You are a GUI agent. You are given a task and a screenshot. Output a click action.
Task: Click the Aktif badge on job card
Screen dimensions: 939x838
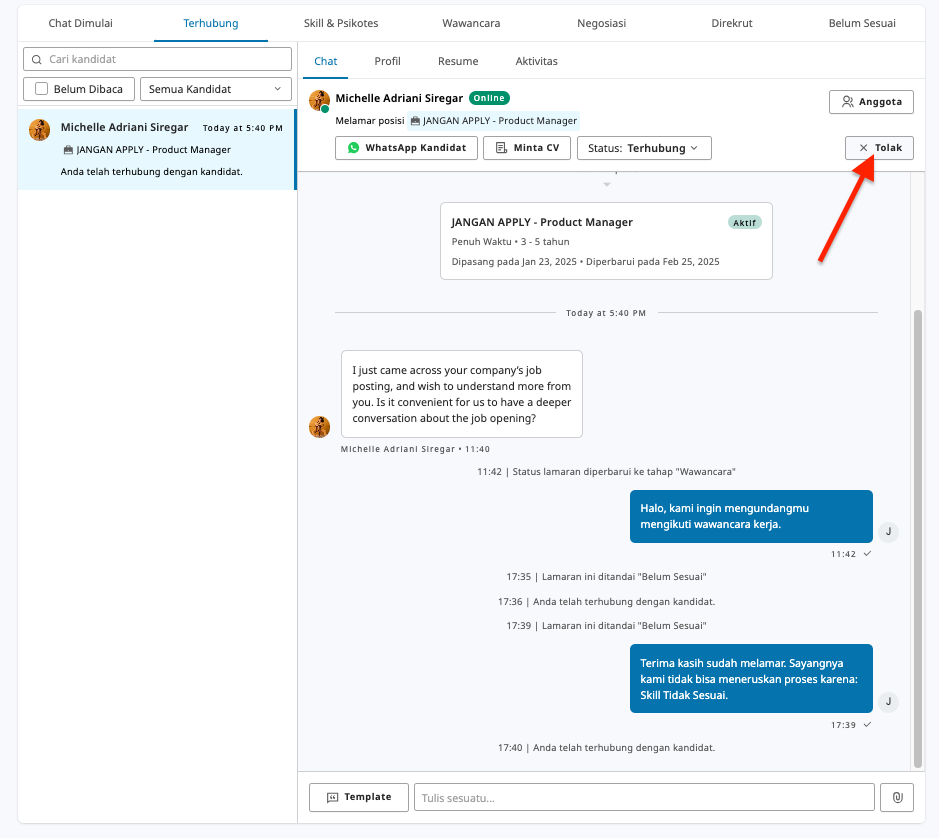click(744, 223)
